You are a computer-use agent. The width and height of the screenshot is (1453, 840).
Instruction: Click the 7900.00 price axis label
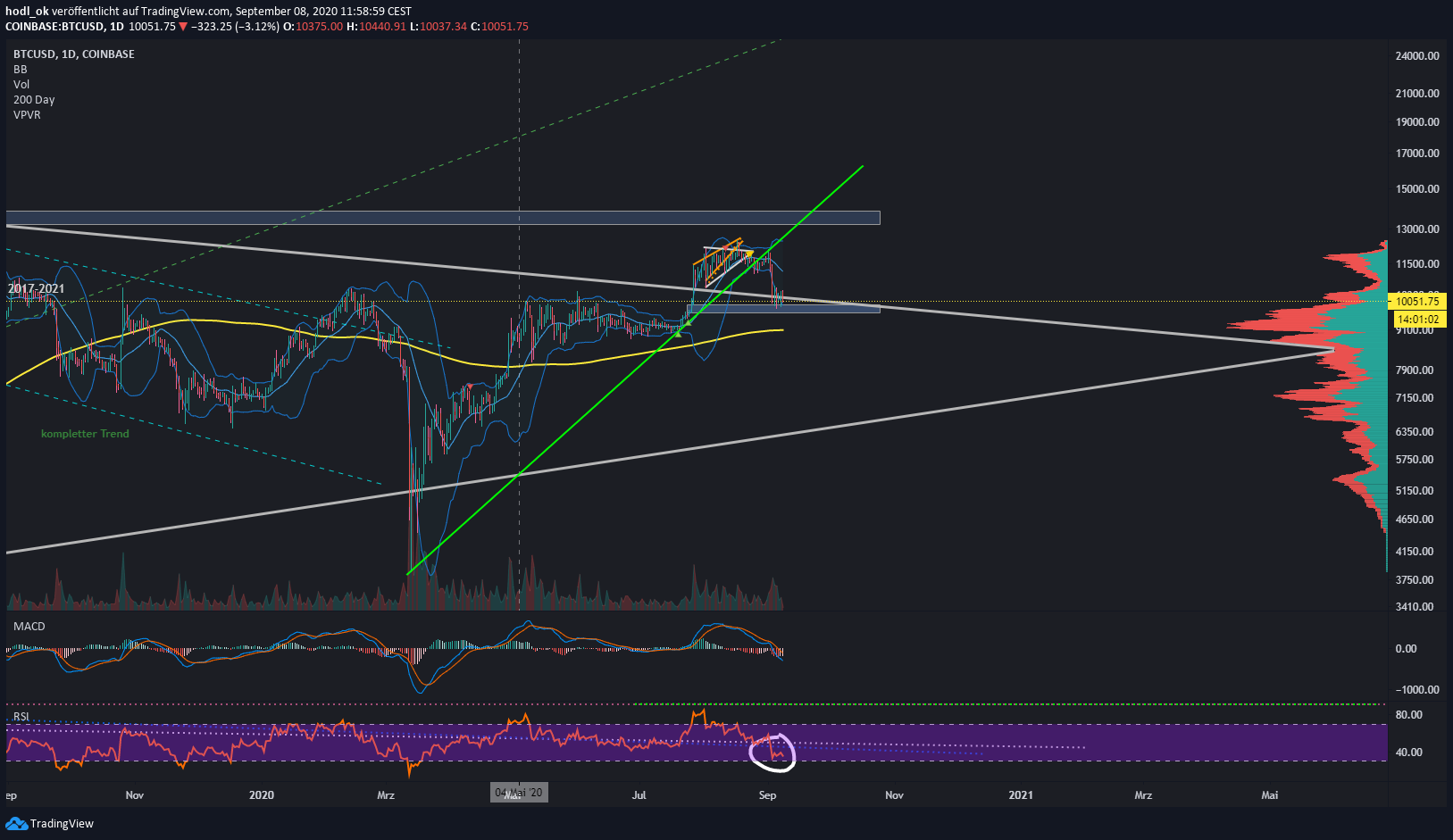tap(1415, 370)
